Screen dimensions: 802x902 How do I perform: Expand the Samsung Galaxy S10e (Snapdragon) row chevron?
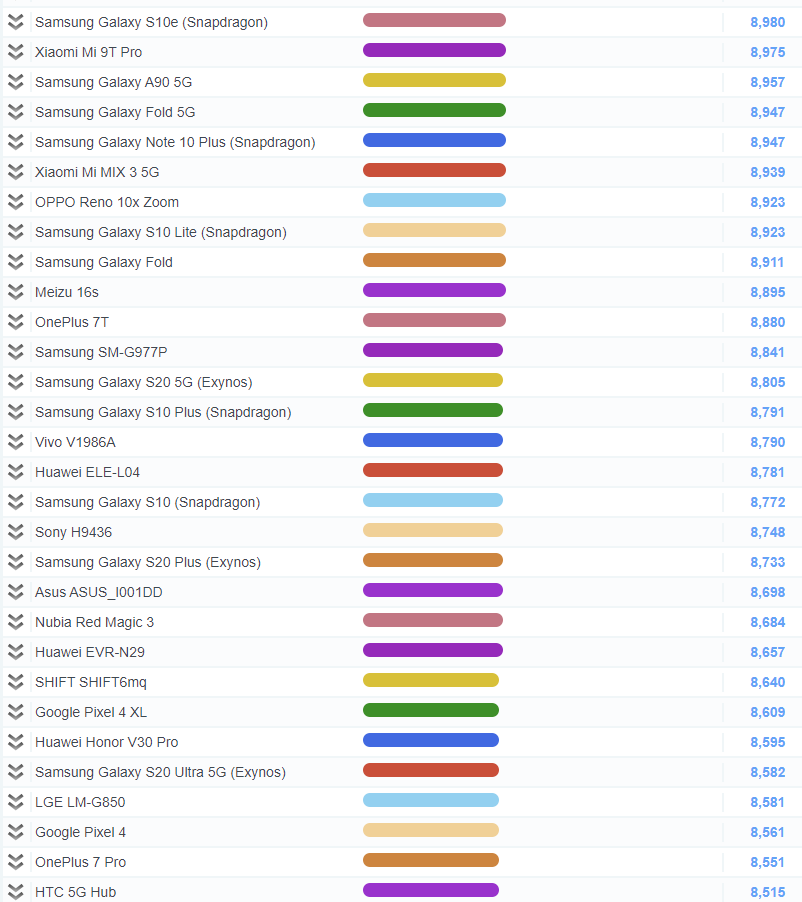pyautogui.click(x=16, y=22)
